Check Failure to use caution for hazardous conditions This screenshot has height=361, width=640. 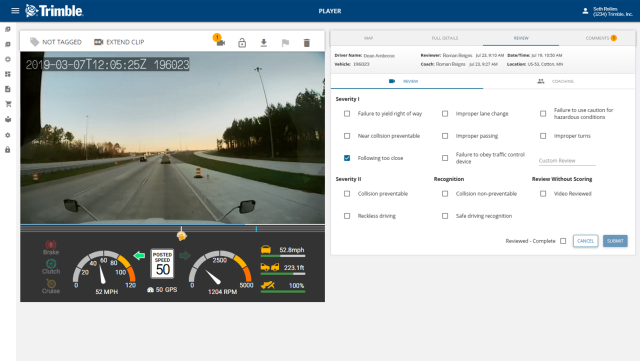click(543, 114)
